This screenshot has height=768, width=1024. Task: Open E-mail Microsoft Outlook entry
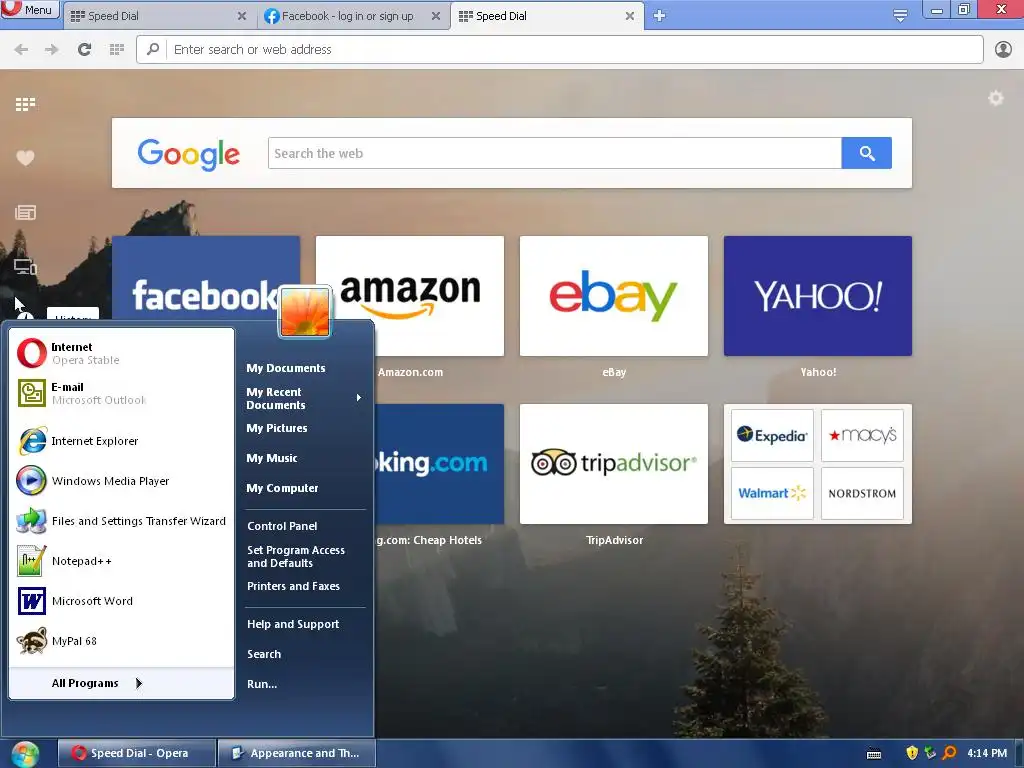[x=122, y=393]
